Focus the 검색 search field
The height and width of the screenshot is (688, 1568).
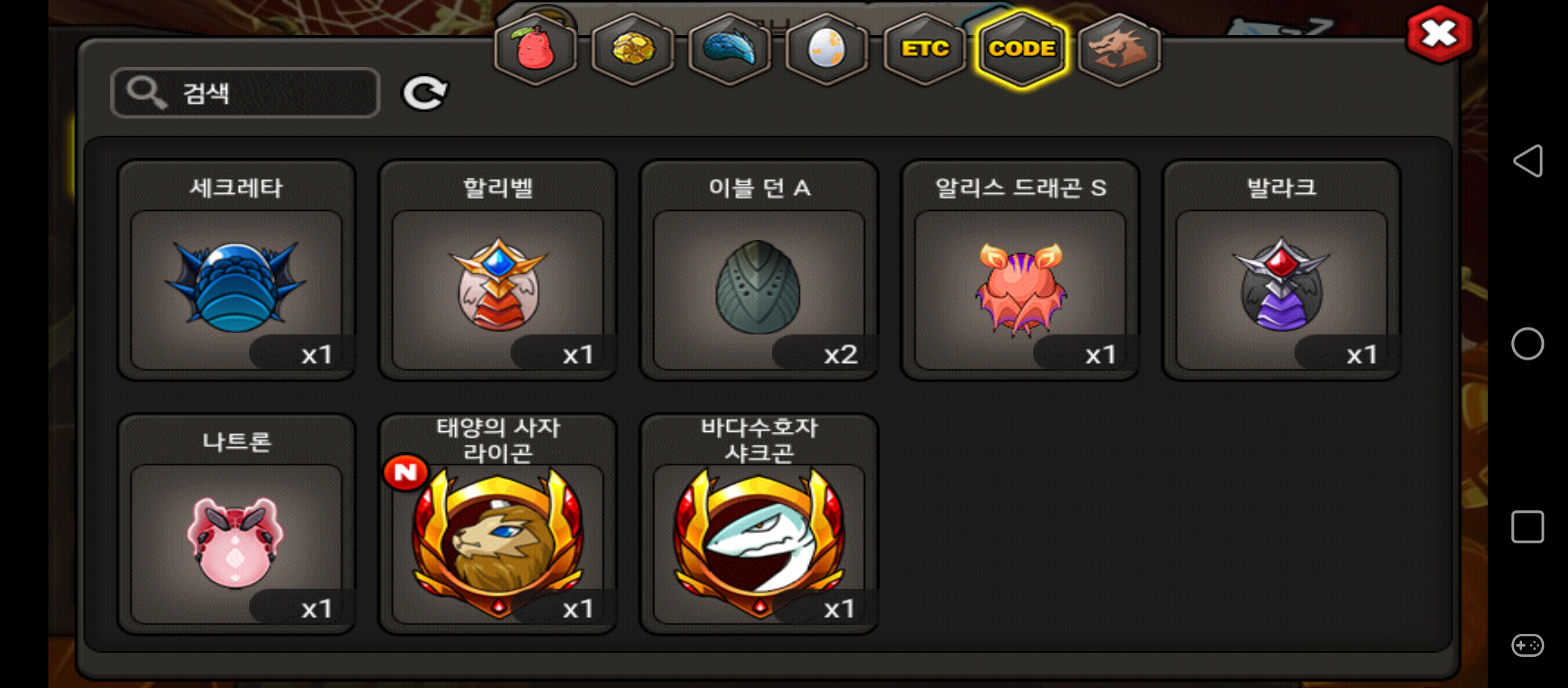[245, 93]
